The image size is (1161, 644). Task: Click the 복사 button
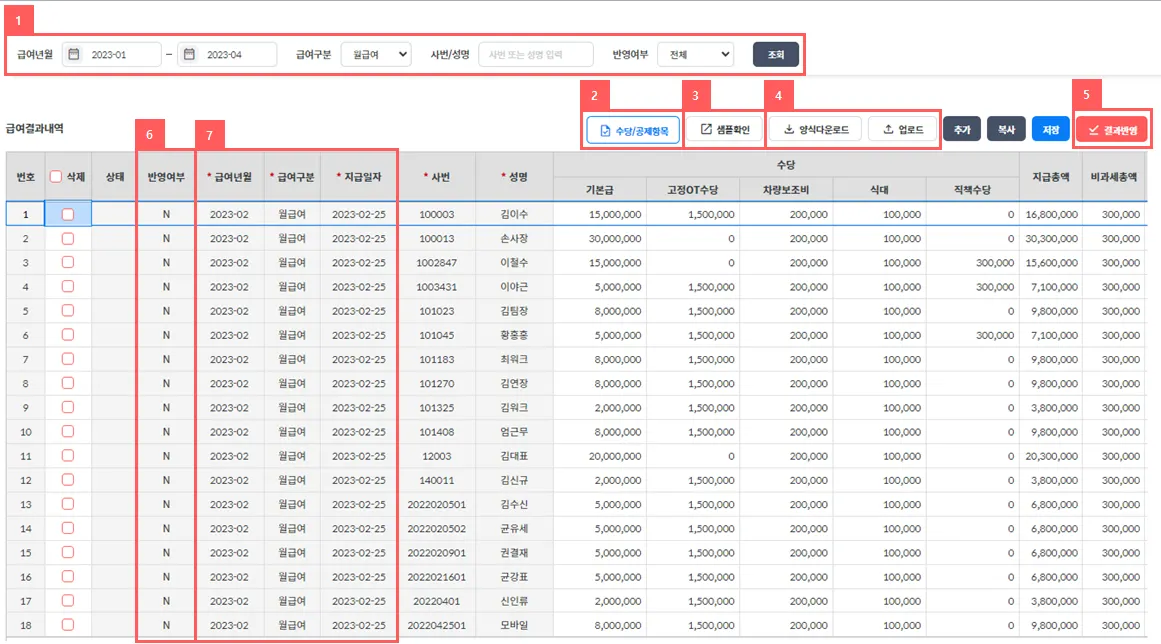click(1006, 130)
